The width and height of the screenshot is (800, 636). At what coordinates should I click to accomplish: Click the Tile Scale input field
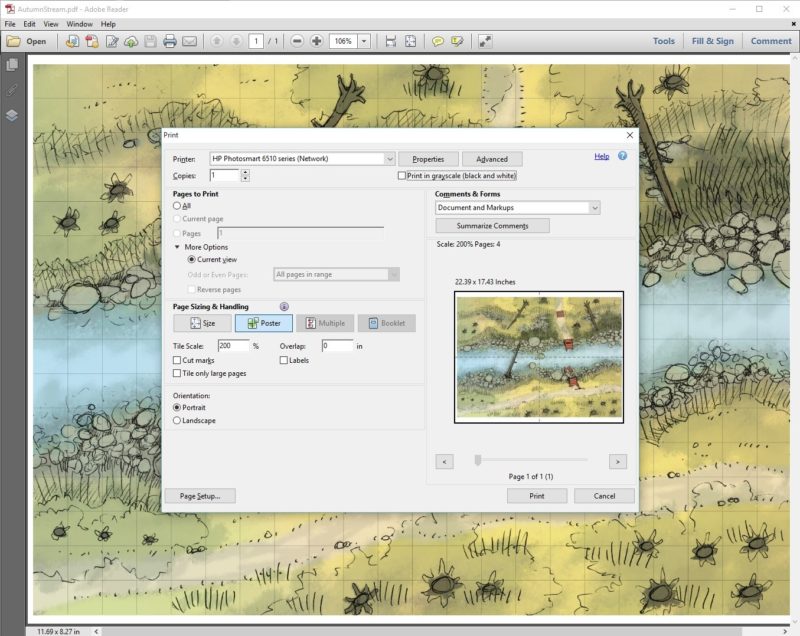pyautogui.click(x=234, y=346)
